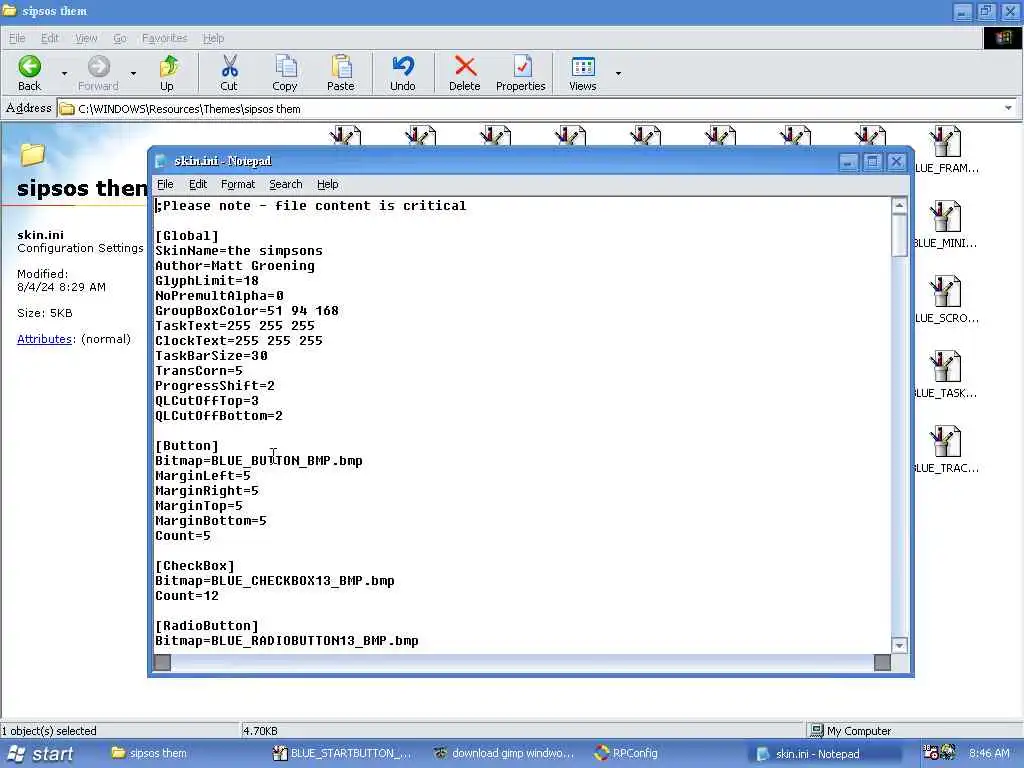This screenshot has width=1024, height=768.
Task: Open Explorer Go menu
Action: click(120, 38)
